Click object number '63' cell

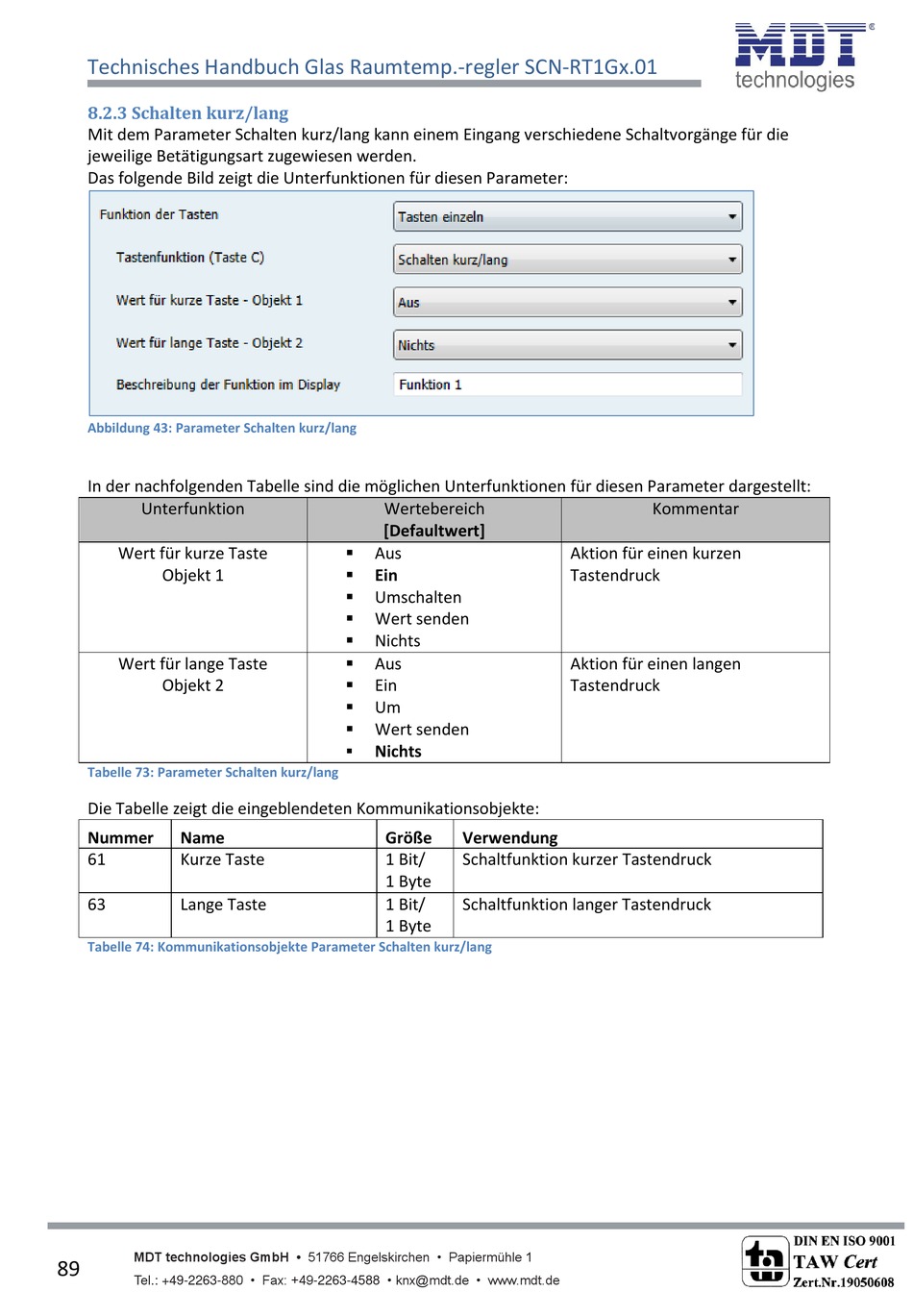tap(97, 905)
